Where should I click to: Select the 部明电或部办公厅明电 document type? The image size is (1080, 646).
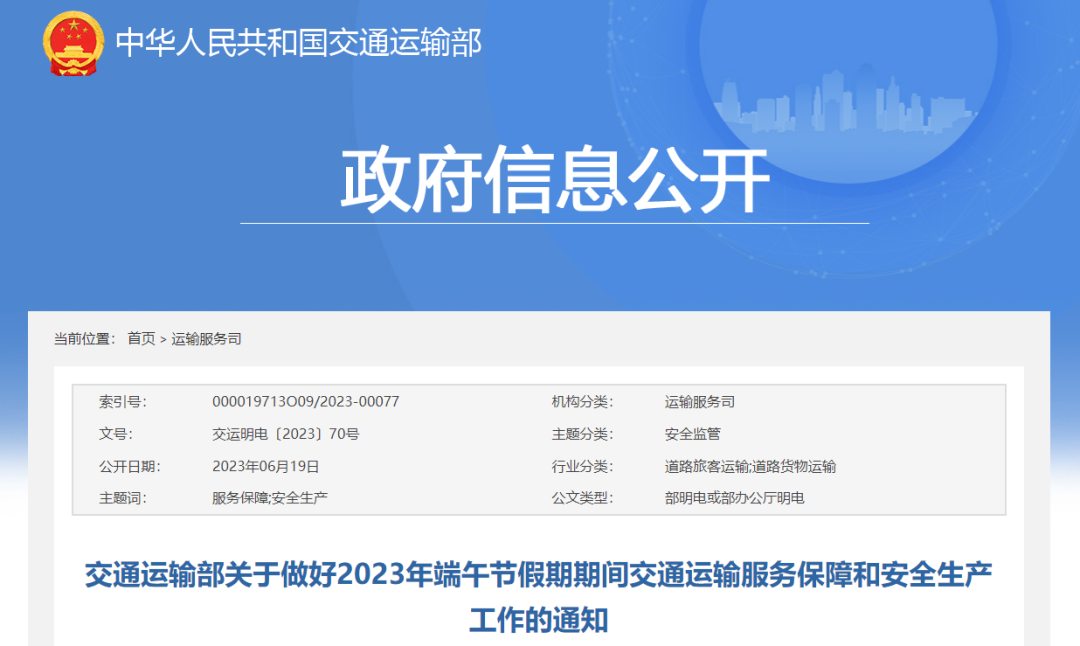[x=734, y=498]
